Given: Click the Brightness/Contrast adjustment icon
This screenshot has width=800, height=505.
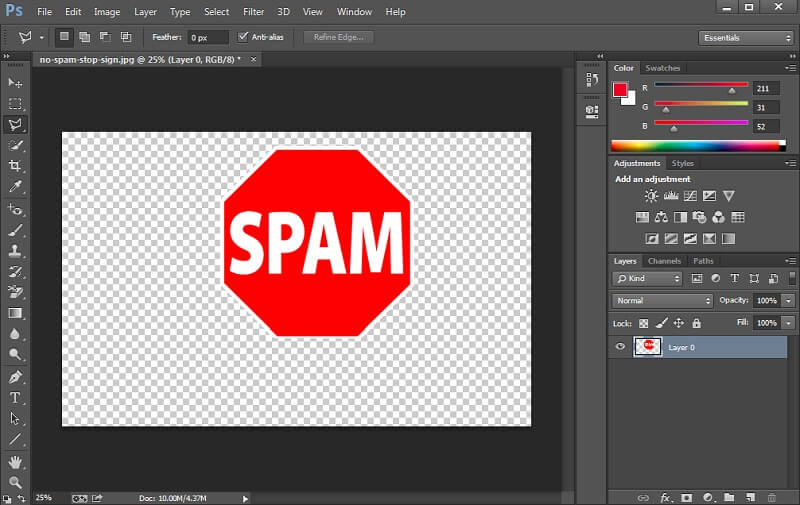Looking at the screenshot, I should coord(652,196).
